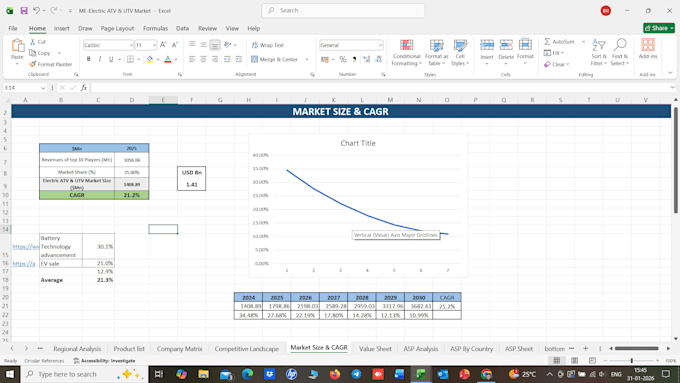This screenshot has height=383, width=680.
Task: Click the green Share button
Action: [659, 28]
